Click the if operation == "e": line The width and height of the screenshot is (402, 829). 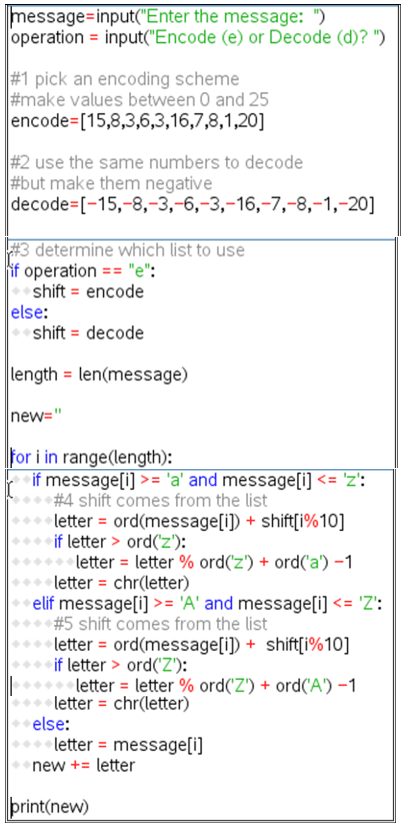click(x=84, y=271)
